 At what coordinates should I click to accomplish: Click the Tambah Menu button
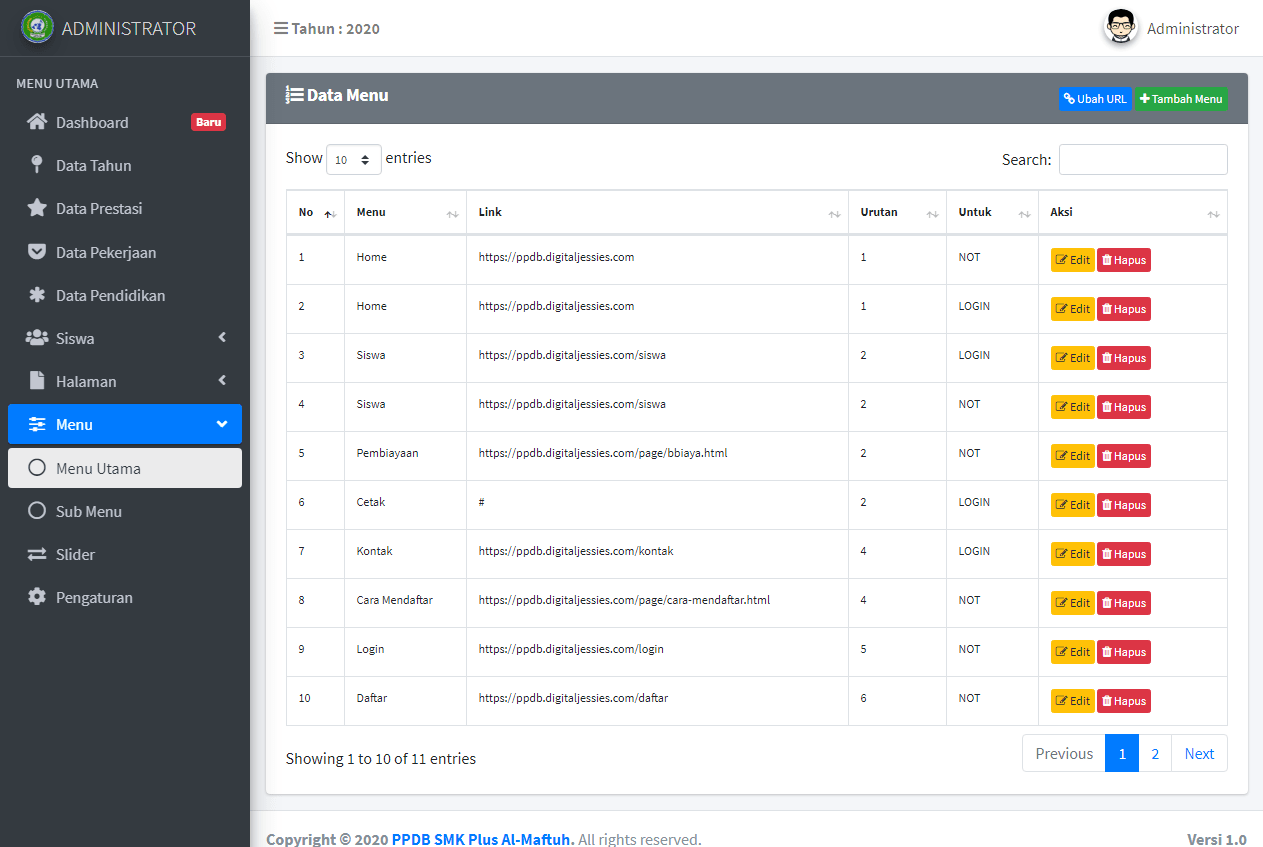coord(1181,99)
